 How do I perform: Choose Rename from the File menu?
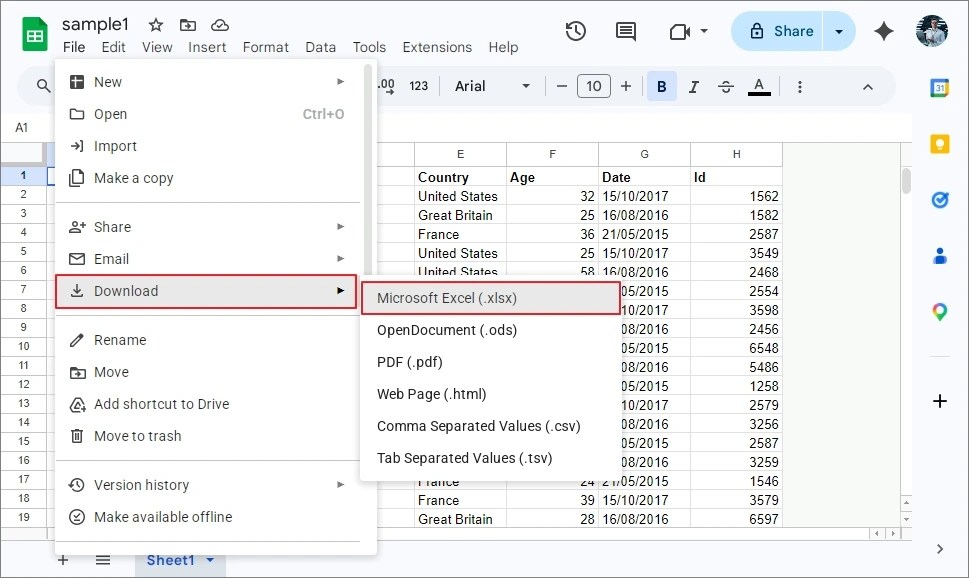tap(207, 340)
